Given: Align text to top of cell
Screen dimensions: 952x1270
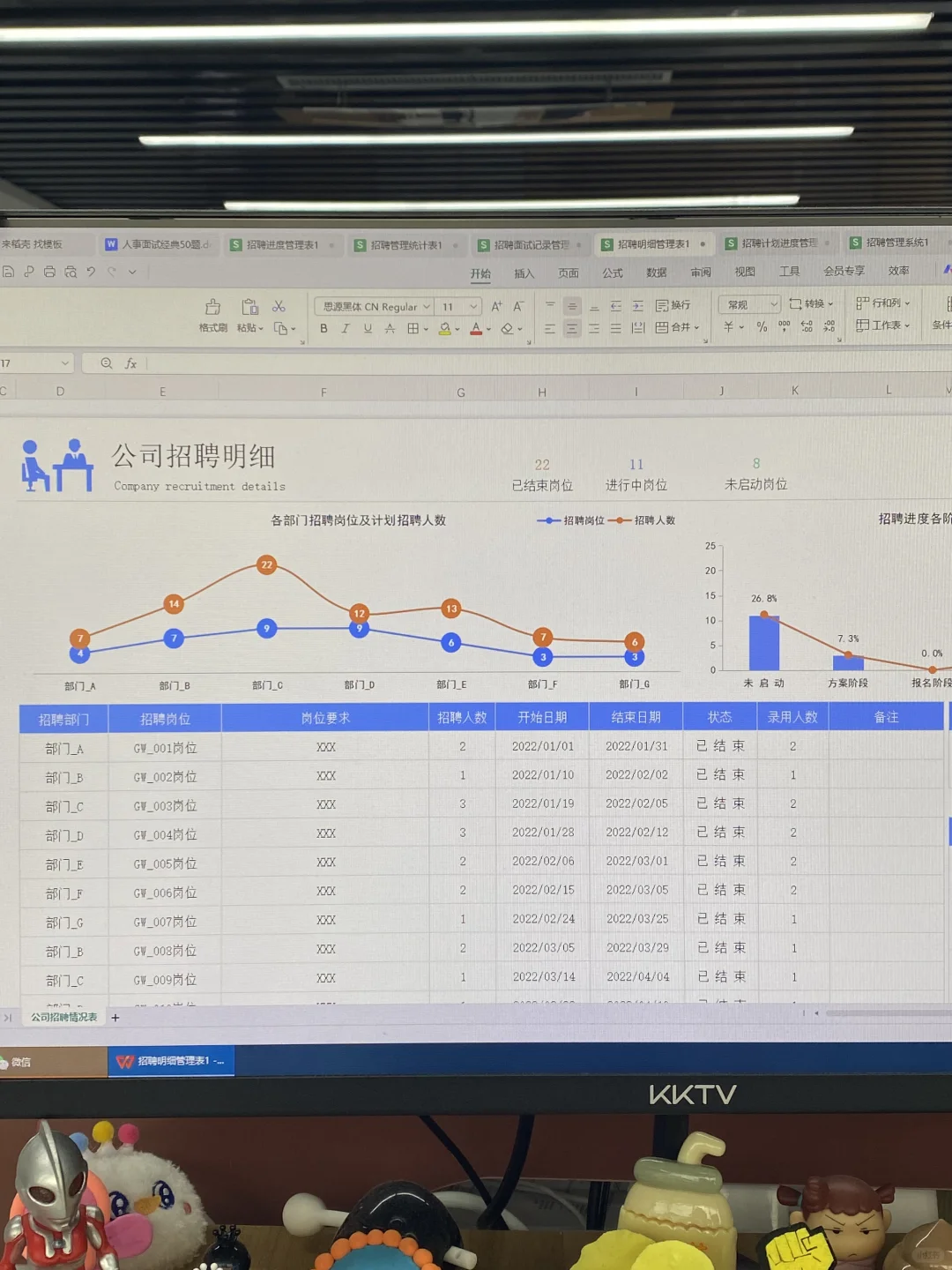Looking at the screenshot, I should (x=550, y=305).
